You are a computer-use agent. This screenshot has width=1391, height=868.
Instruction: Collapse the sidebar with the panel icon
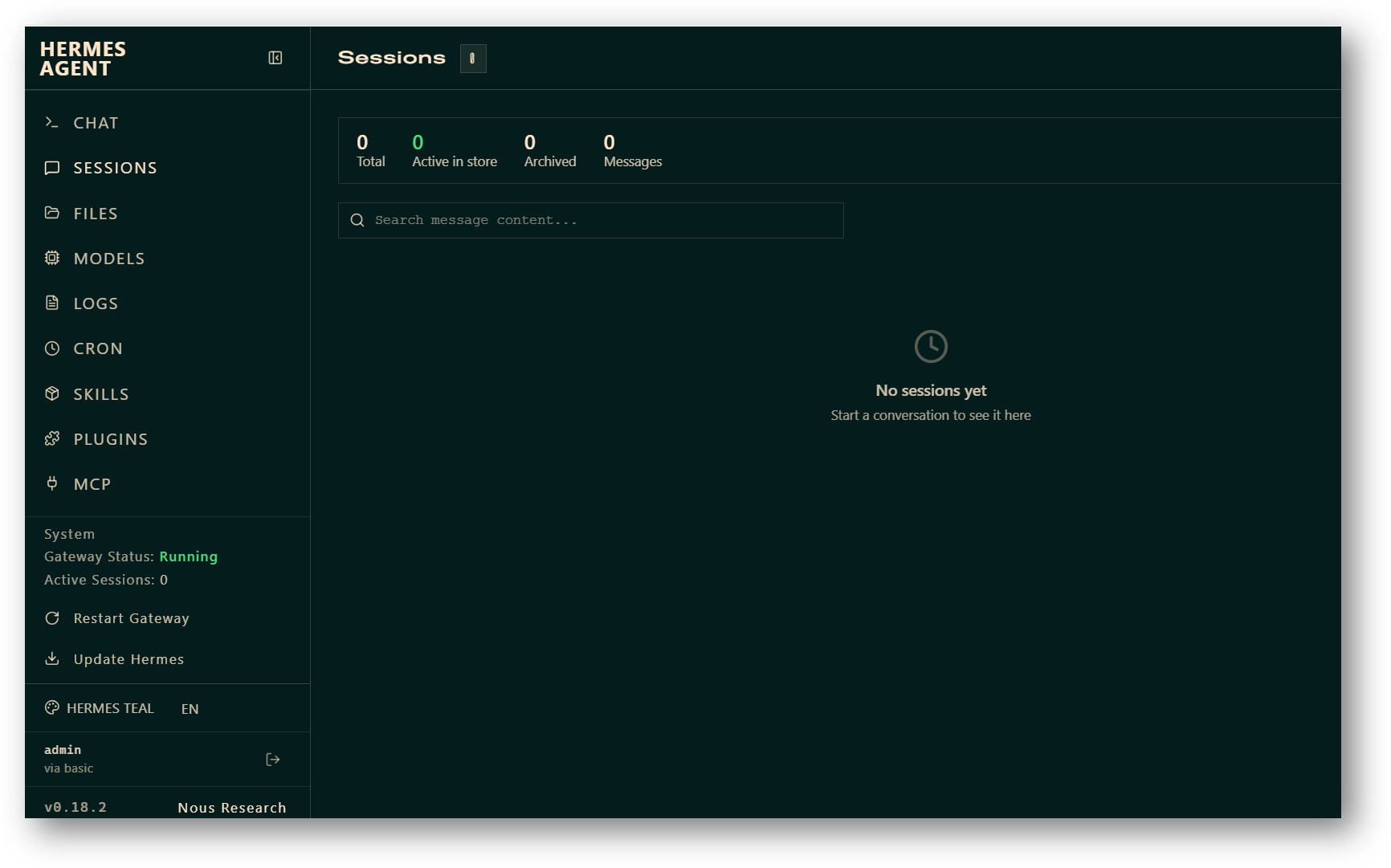[x=275, y=58]
